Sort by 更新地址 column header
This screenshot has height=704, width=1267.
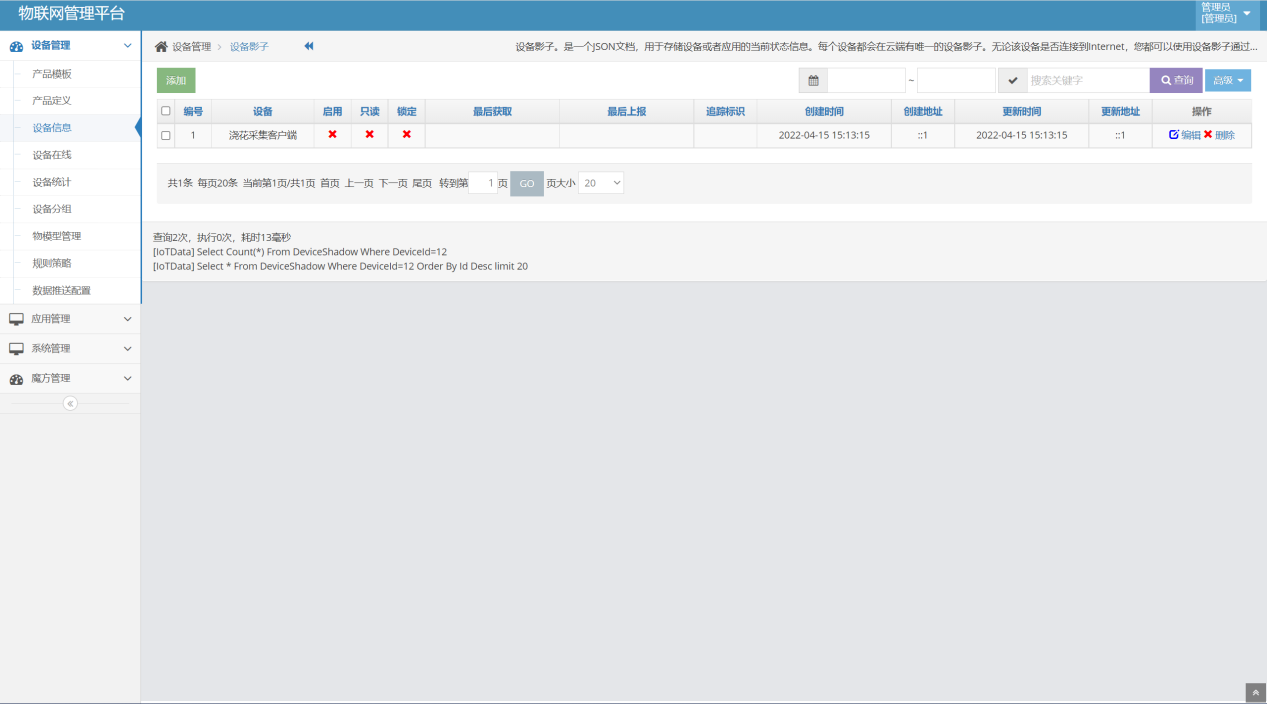(x=1120, y=111)
